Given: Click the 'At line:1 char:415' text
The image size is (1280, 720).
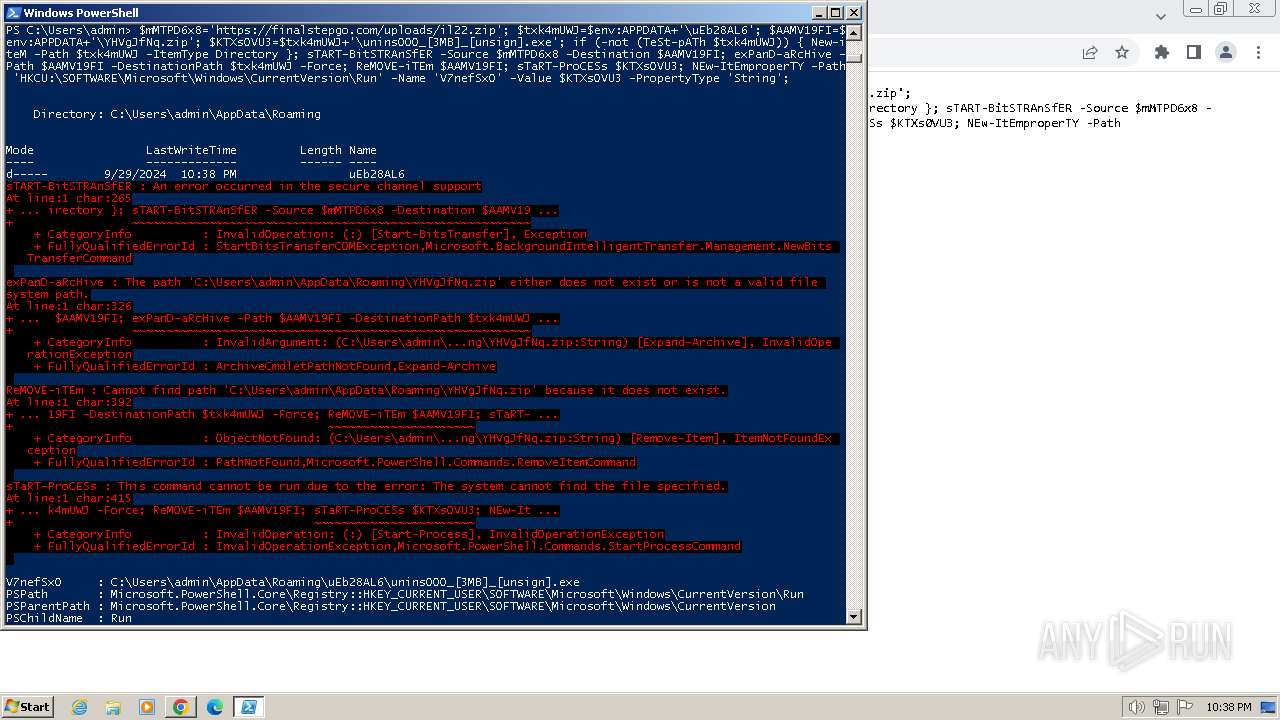Looking at the screenshot, I should (68, 498).
